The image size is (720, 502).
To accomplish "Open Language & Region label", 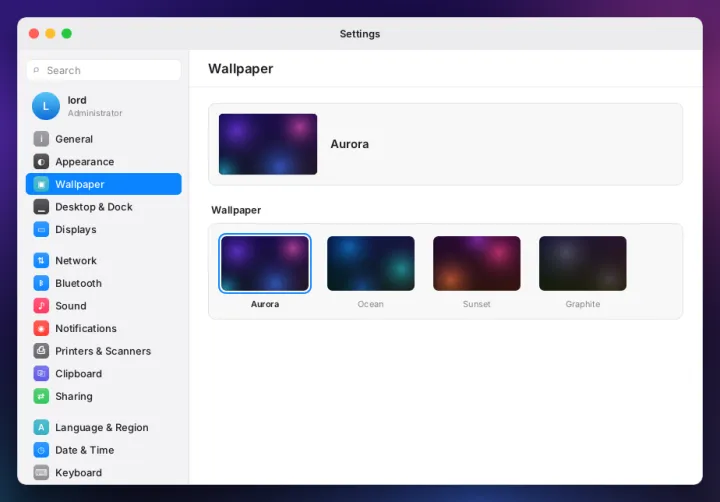I will coord(102,427).
